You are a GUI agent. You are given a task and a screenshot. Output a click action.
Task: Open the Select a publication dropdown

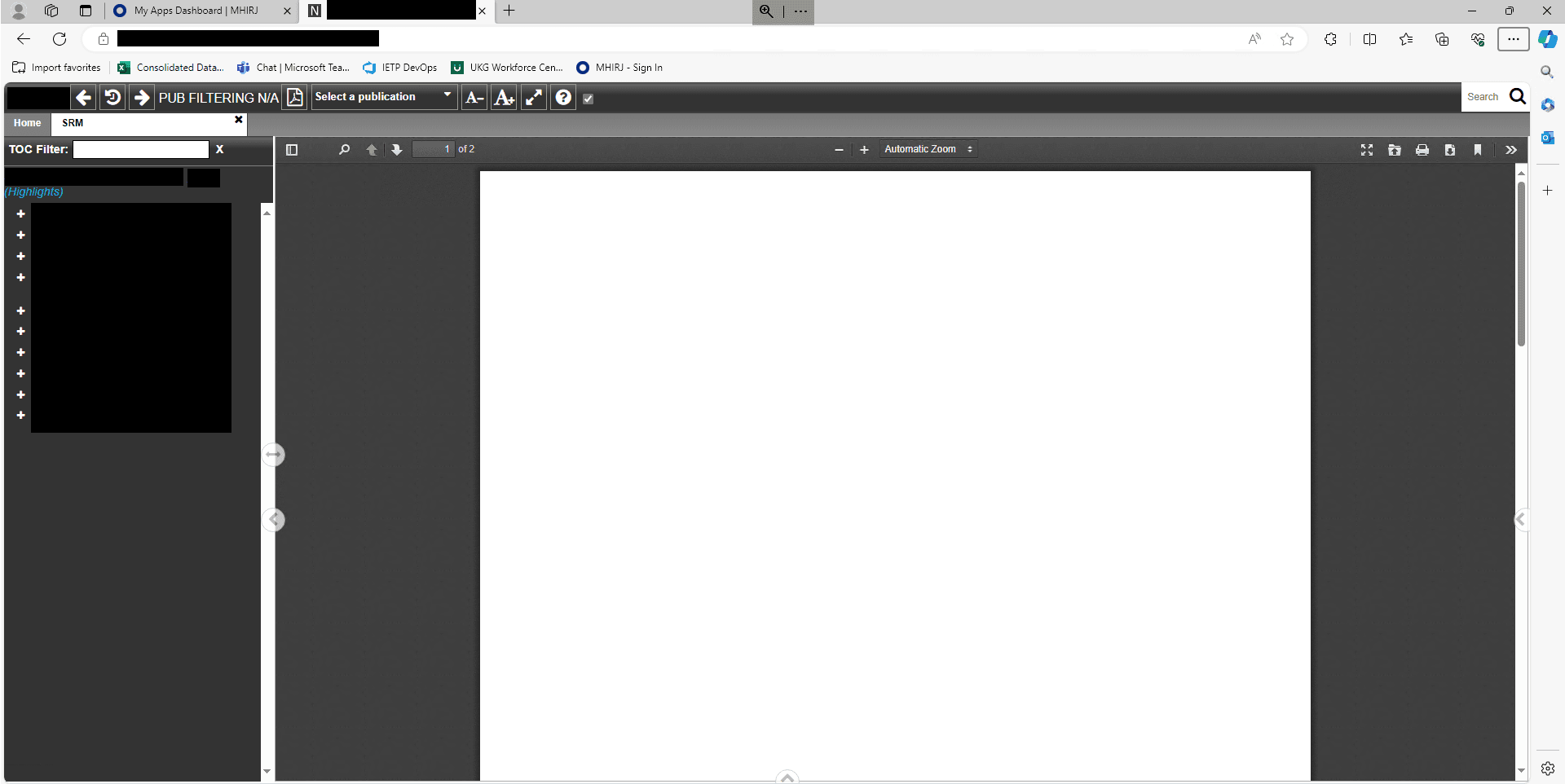click(383, 96)
